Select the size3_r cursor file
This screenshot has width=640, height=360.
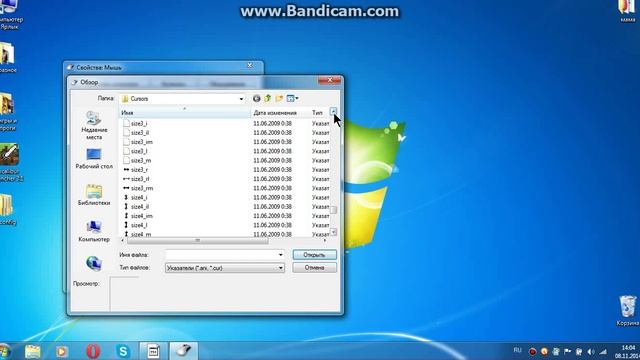point(139,169)
